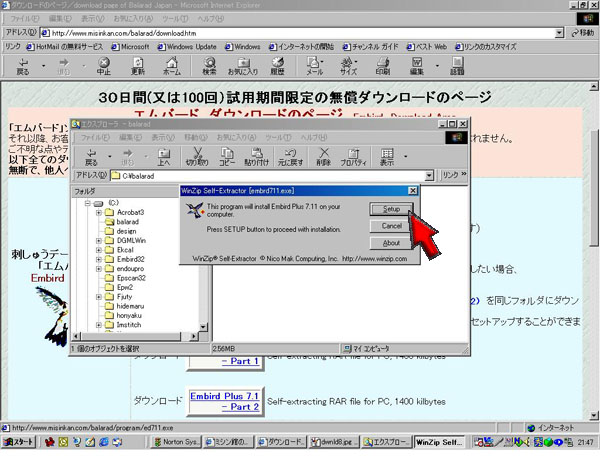Click the Back icon in Internet Explorer toolbar

pos(23,66)
